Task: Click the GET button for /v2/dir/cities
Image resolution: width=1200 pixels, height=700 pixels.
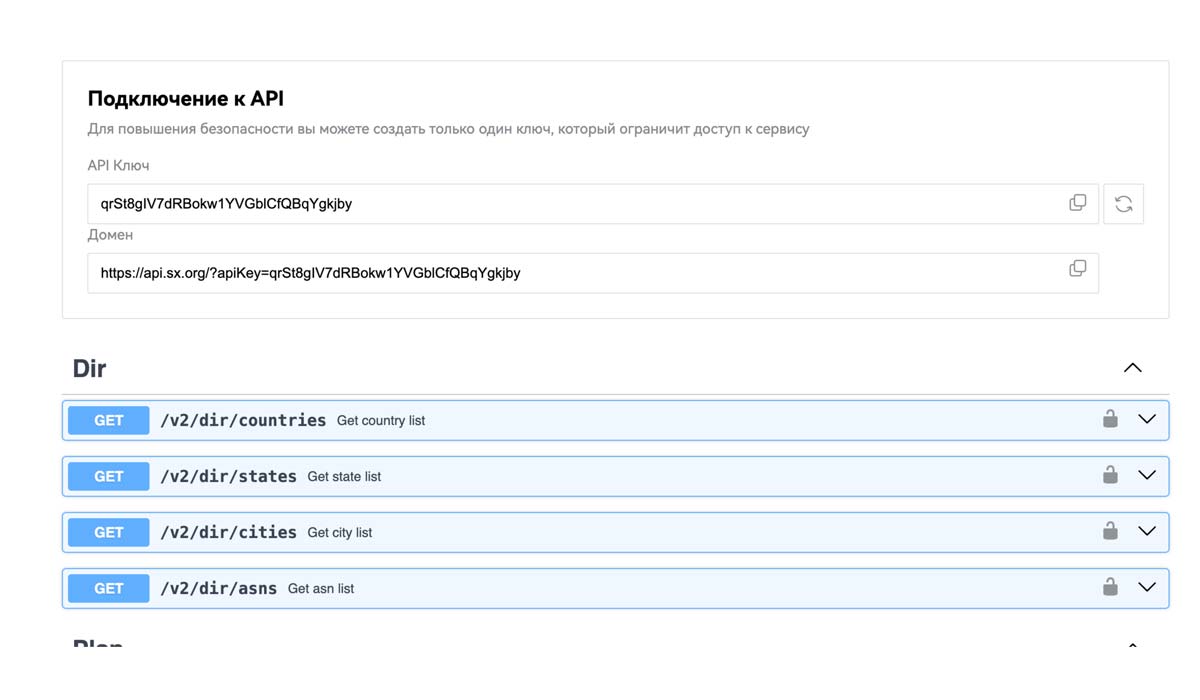Action: click(x=108, y=533)
